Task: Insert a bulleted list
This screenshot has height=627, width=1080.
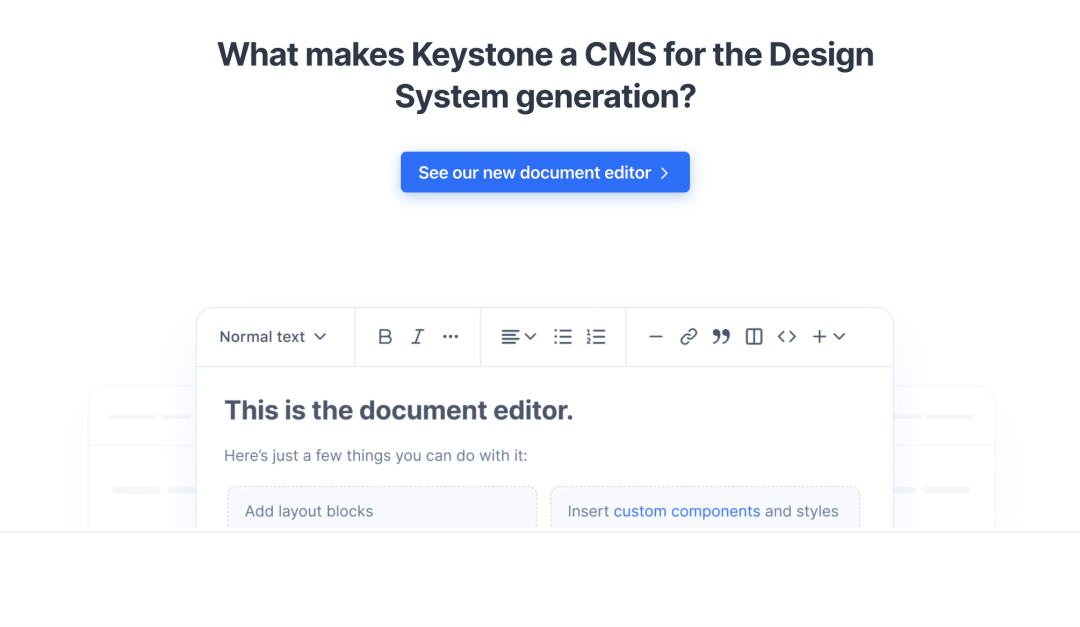Action: [x=563, y=336]
